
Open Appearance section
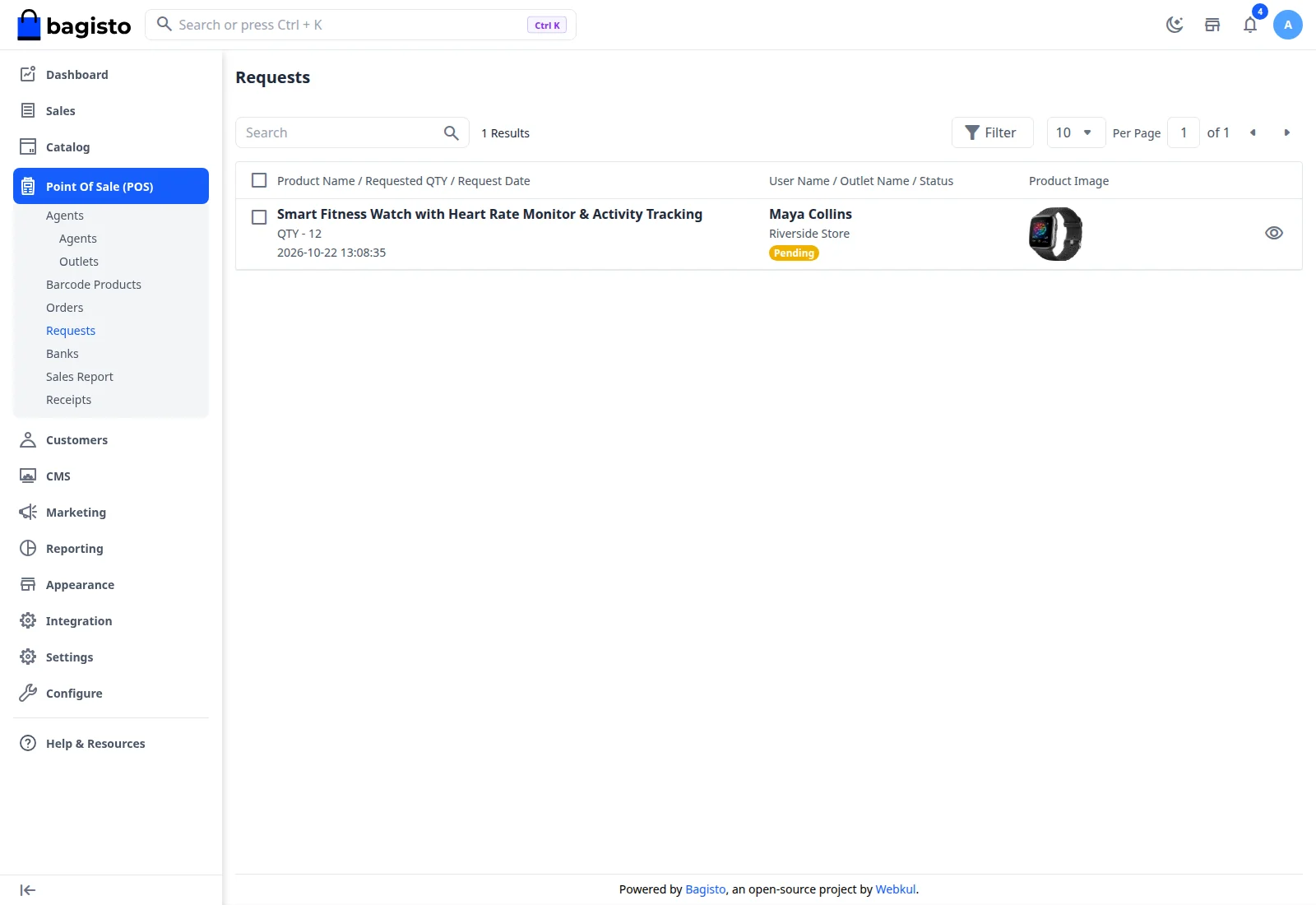111,585
